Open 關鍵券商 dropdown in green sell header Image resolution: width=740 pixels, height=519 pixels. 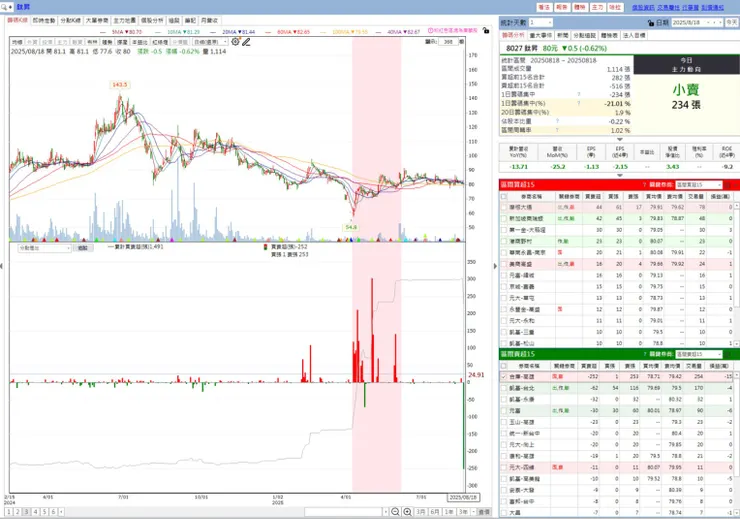click(698, 354)
